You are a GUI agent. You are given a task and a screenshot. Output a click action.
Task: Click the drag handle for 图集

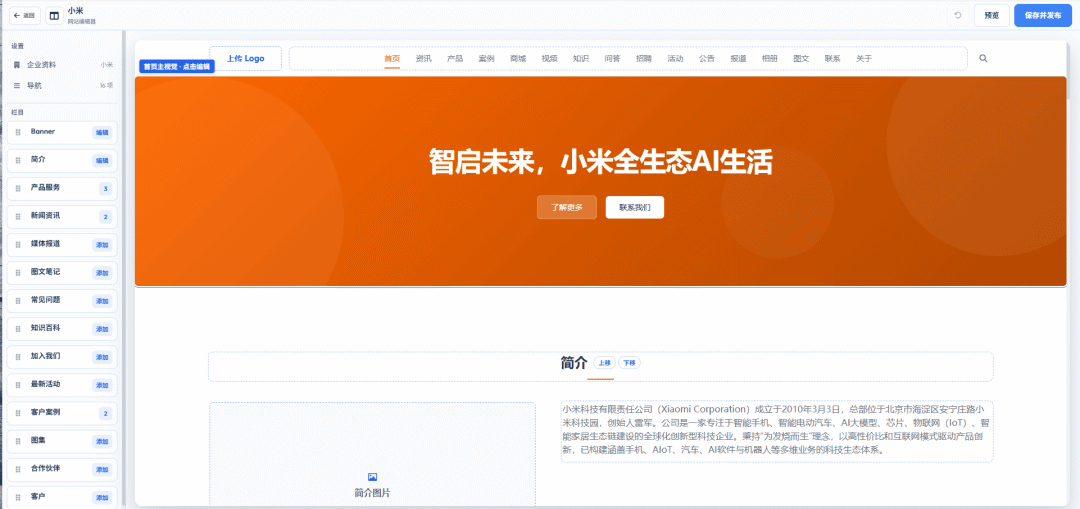click(x=19, y=442)
